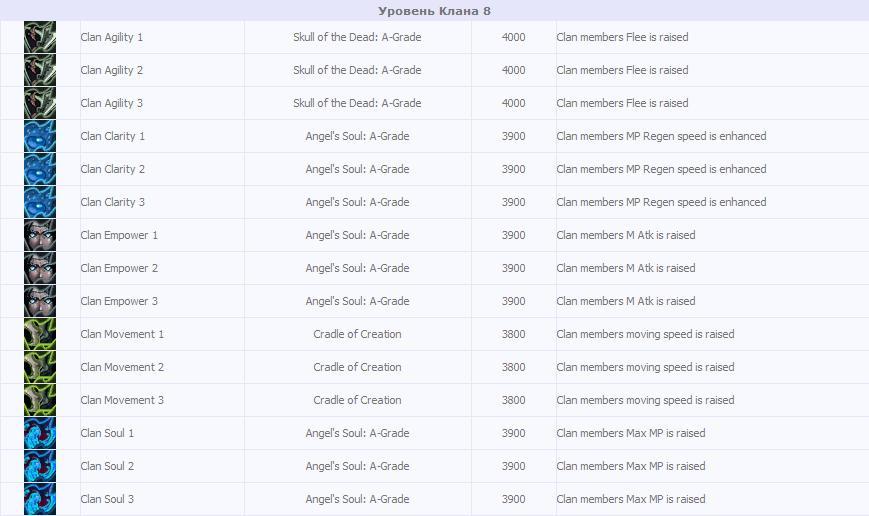Click Skull of the Dead item for Clan Agility 1
The height and width of the screenshot is (516, 869).
357,37
